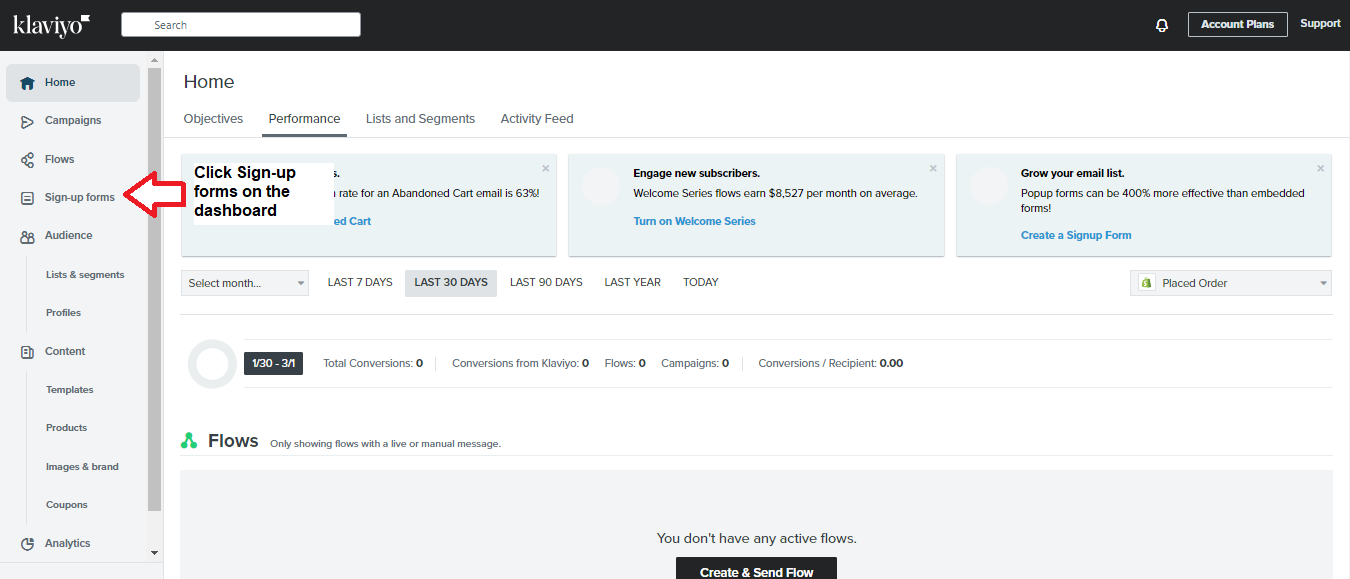This screenshot has height=579, width=1350.
Task: Click the Account Plans button
Action: point(1237,25)
